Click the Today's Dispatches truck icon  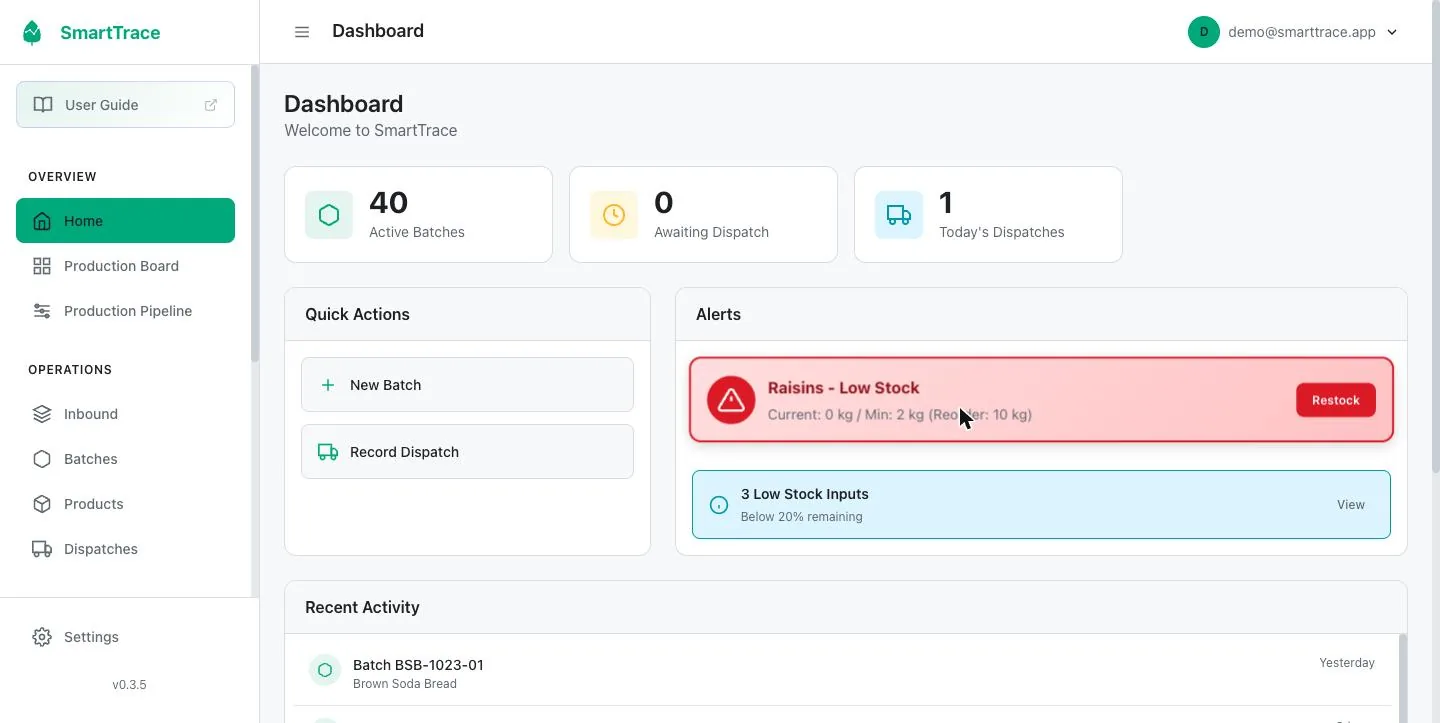899,215
